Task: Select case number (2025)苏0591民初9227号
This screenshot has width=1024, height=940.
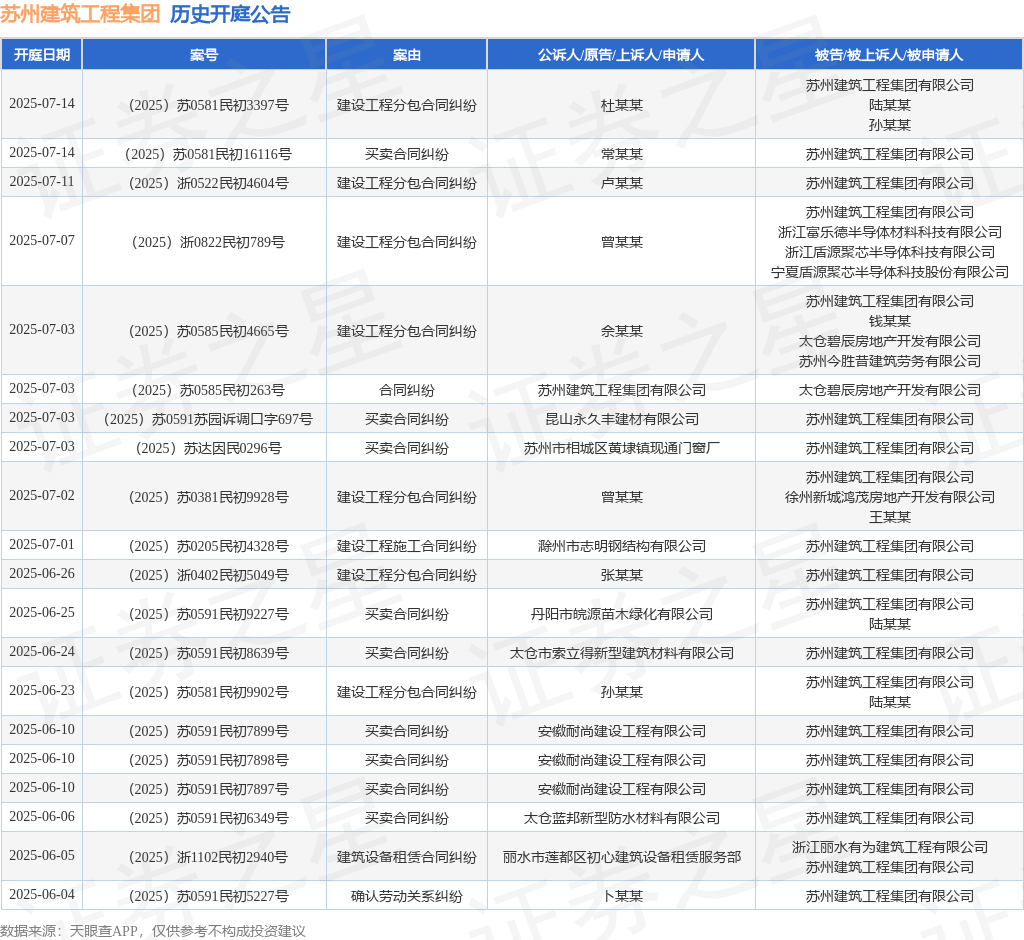Action: point(208,614)
